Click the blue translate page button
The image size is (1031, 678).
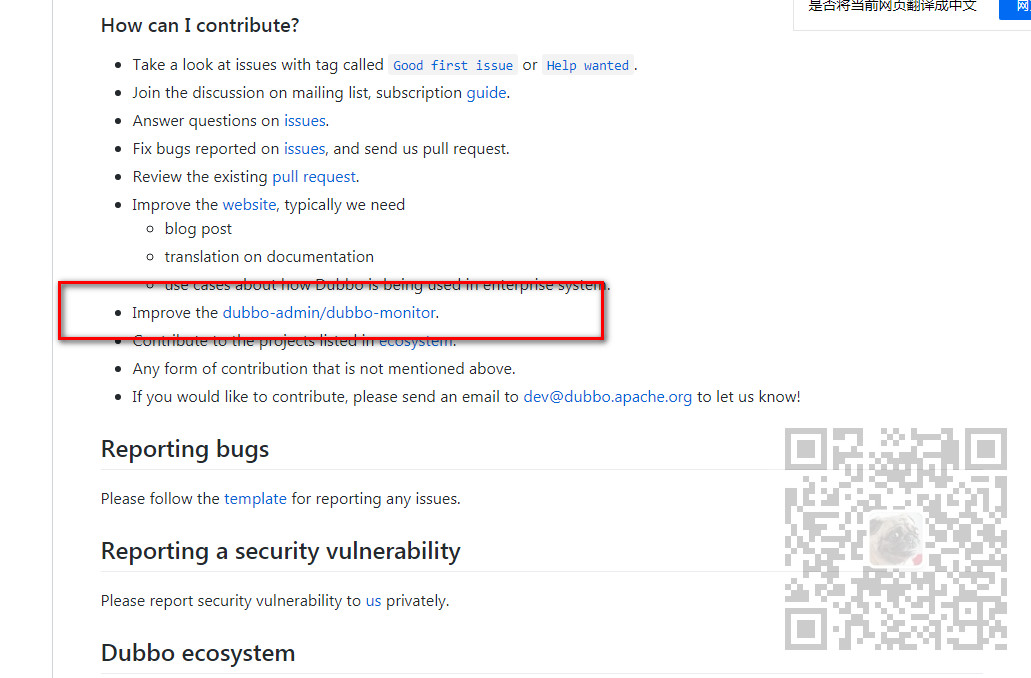1015,8
